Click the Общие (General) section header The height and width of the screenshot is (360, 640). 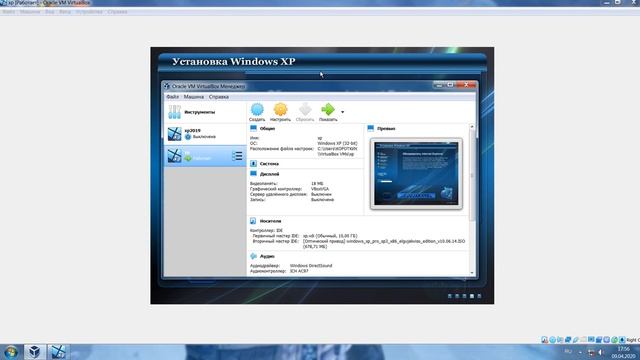click(x=267, y=129)
